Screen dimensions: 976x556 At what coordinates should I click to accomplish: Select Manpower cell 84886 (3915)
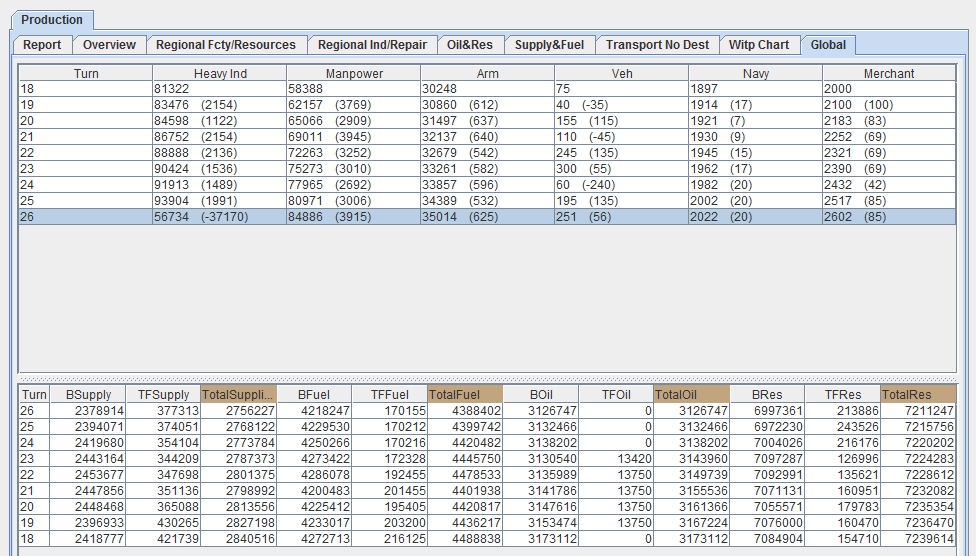(x=354, y=217)
